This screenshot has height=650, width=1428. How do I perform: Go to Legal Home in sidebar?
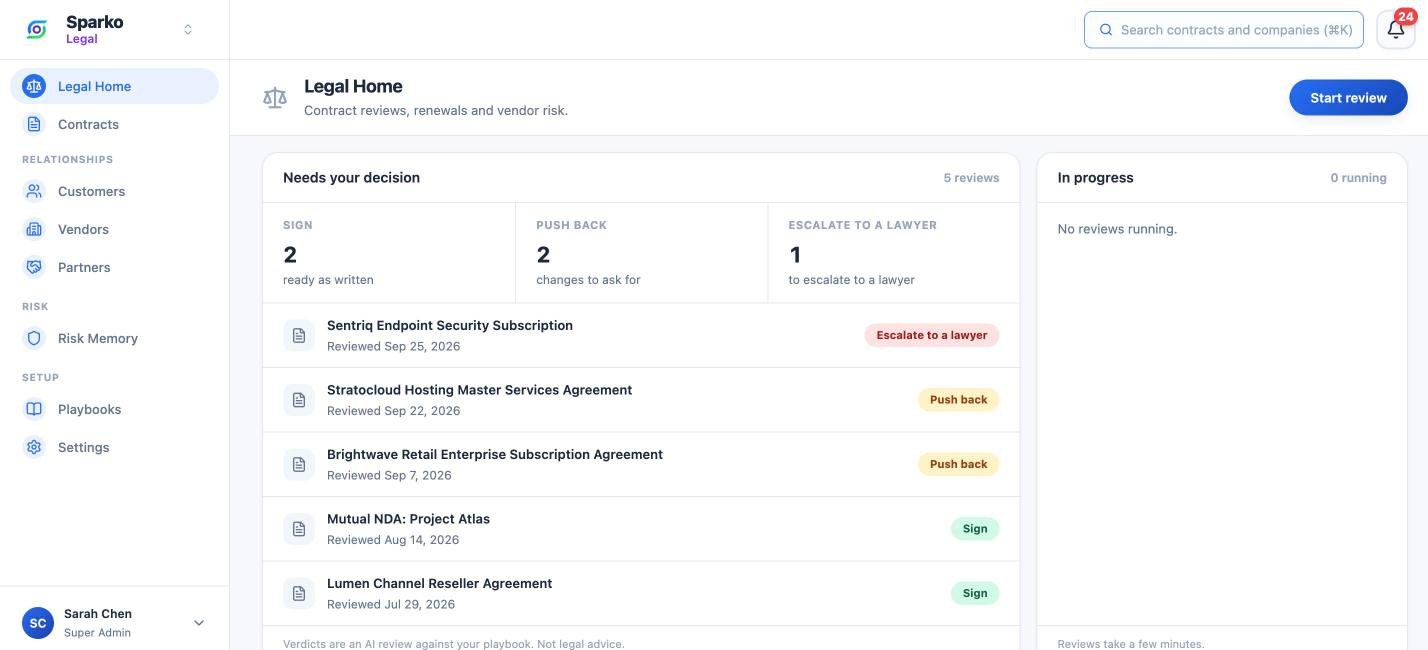[114, 86]
